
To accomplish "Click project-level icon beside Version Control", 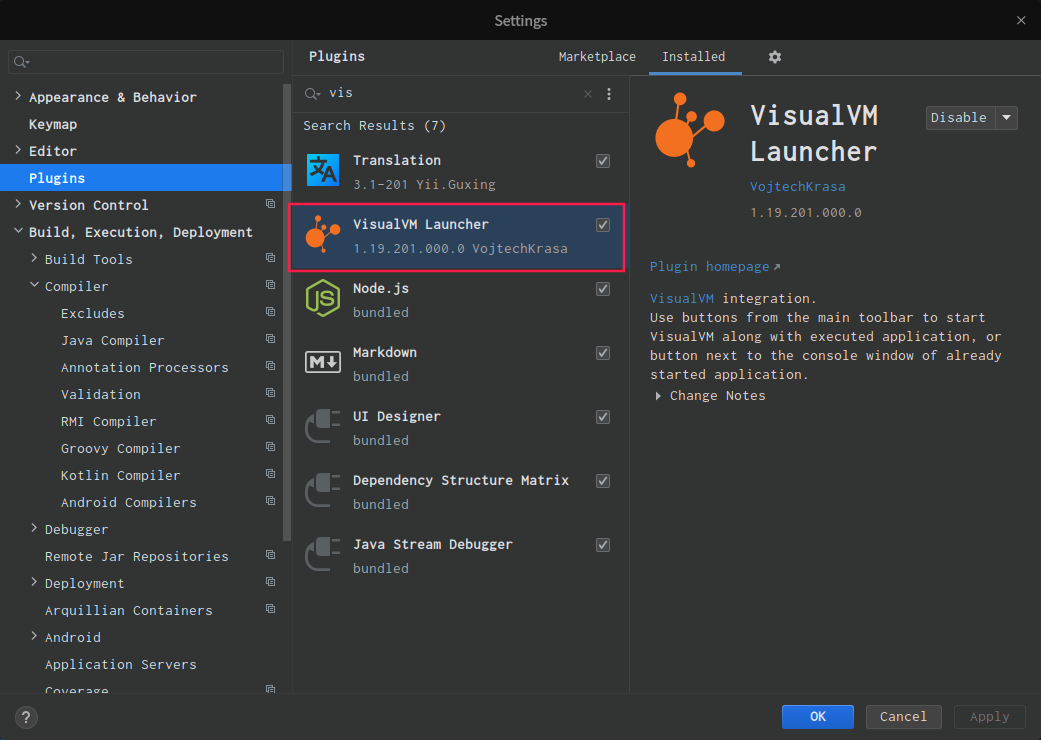I will coord(270,204).
